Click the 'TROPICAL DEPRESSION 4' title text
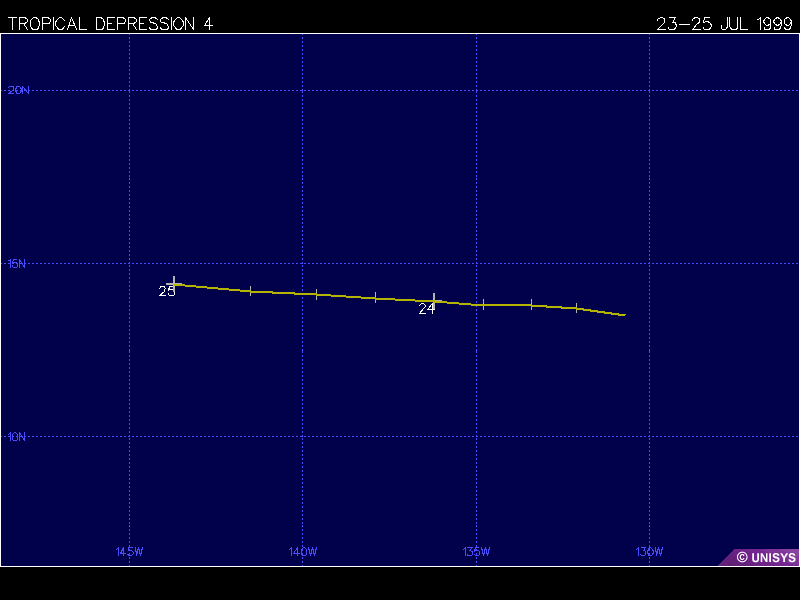 (110, 24)
